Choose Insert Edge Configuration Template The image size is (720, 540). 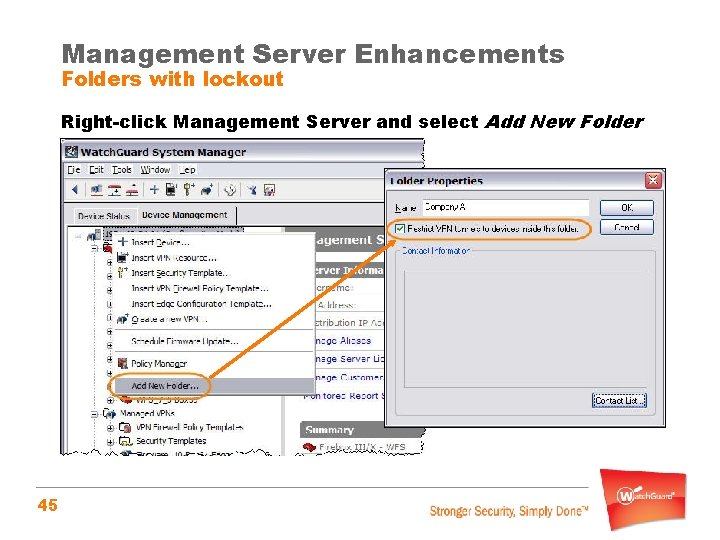coord(214,304)
